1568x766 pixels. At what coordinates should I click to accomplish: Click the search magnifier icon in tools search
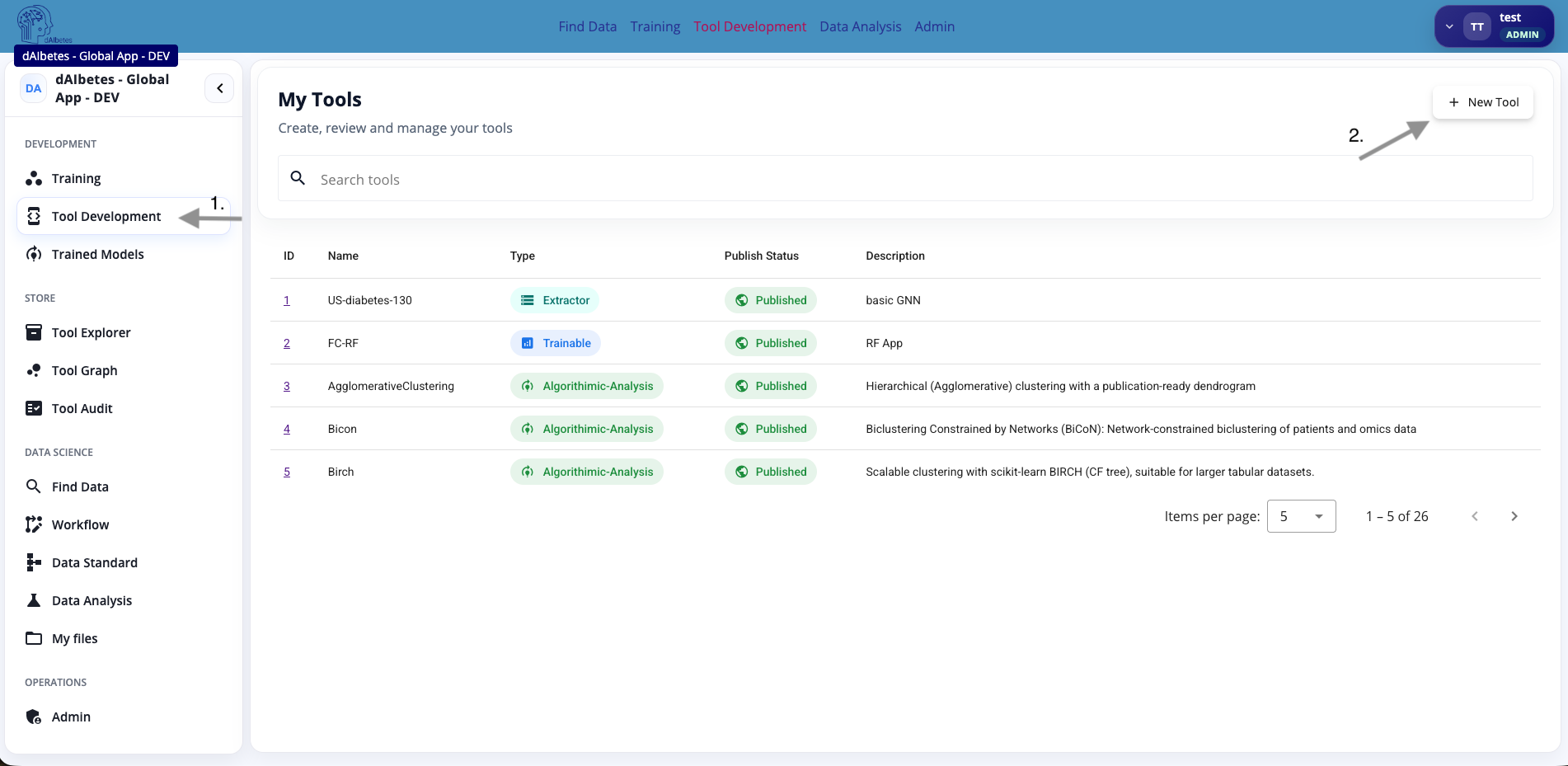pos(298,178)
